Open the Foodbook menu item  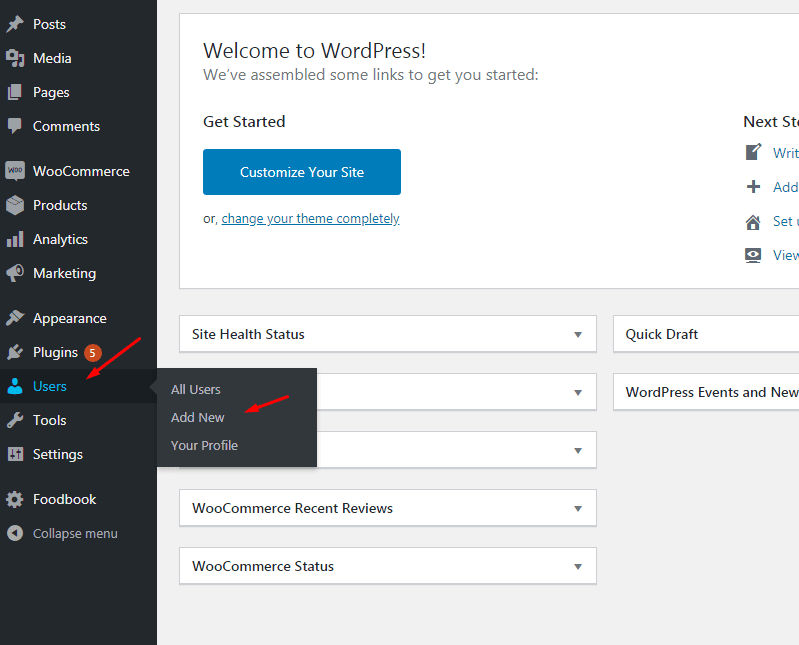coord(64,499)
